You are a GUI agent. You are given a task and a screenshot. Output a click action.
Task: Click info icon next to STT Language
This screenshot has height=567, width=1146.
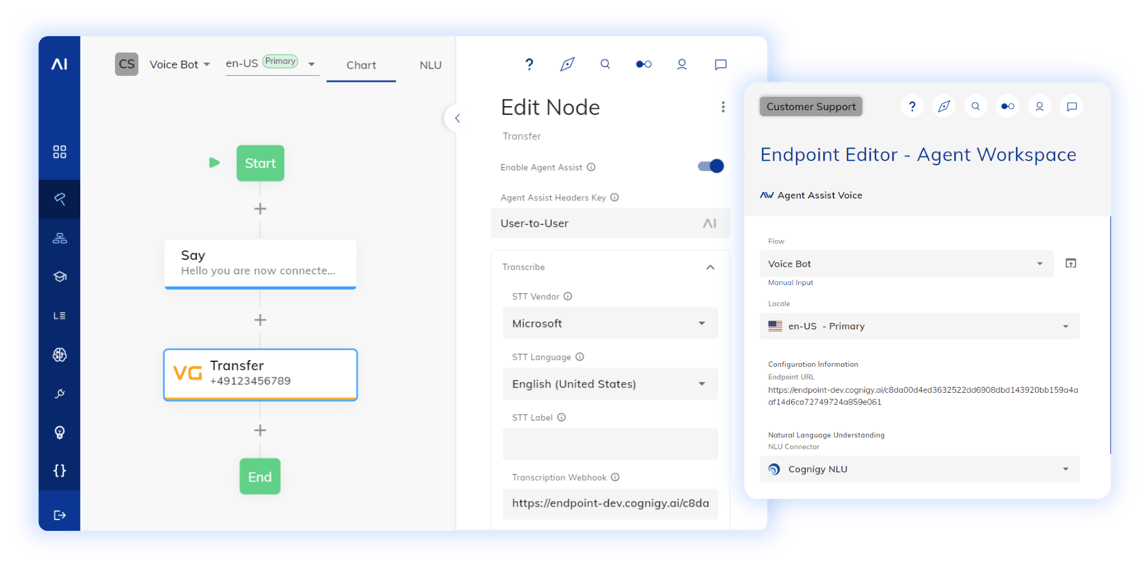click(580, 357)
